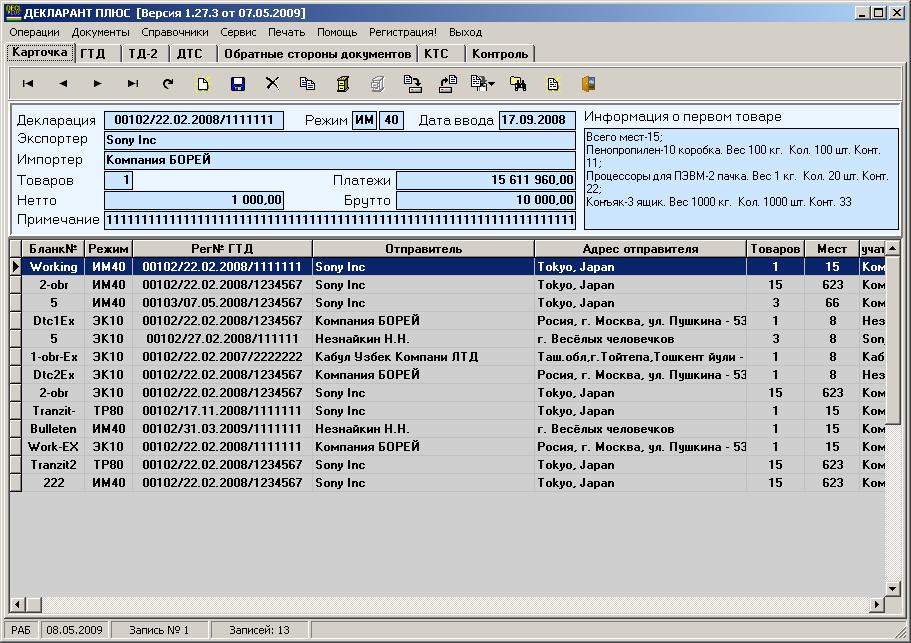911x643 pixels.
Task: Click the binoculars search icon
Action: (x=518, y=84)
